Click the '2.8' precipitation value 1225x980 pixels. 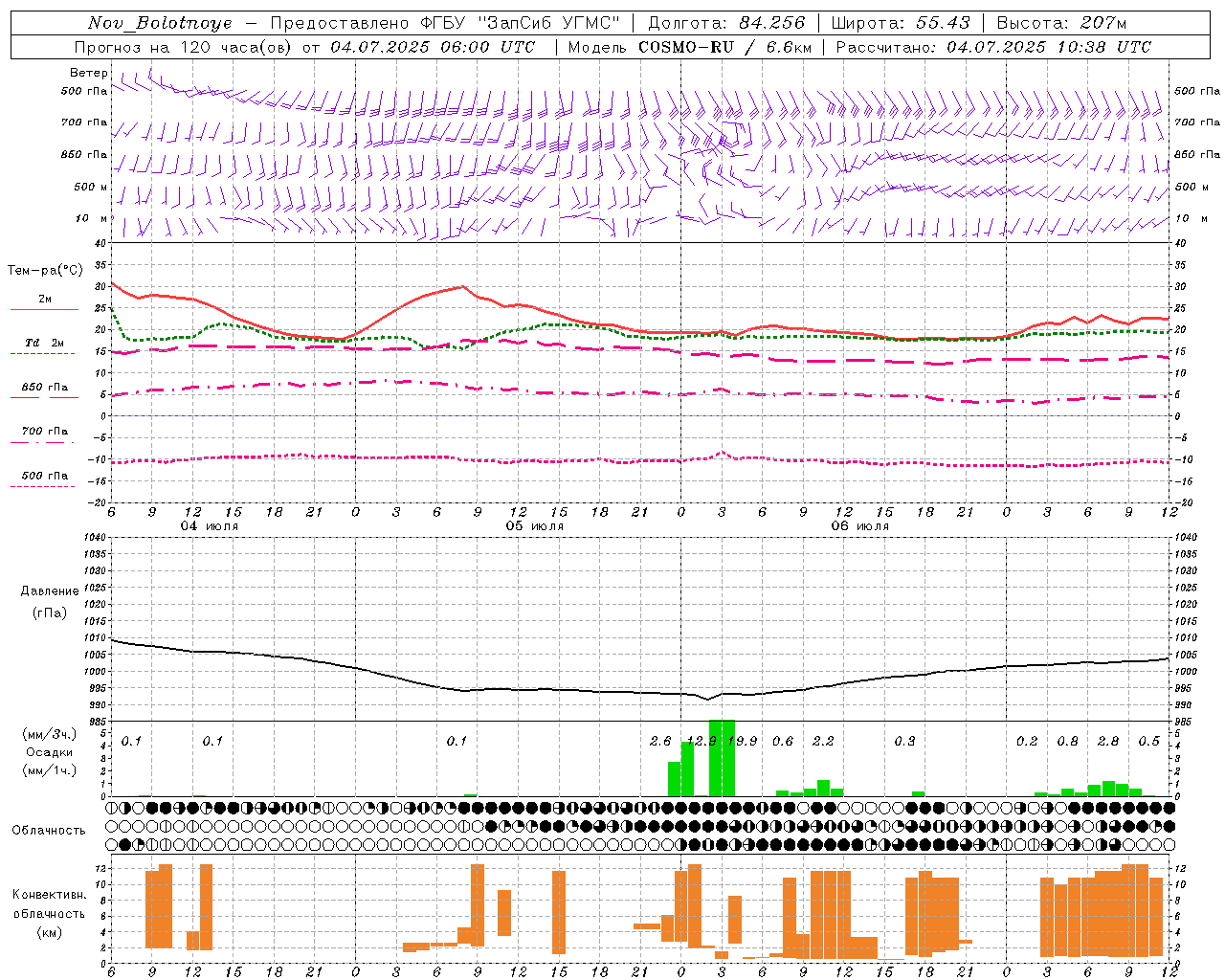coord(1108,741)
